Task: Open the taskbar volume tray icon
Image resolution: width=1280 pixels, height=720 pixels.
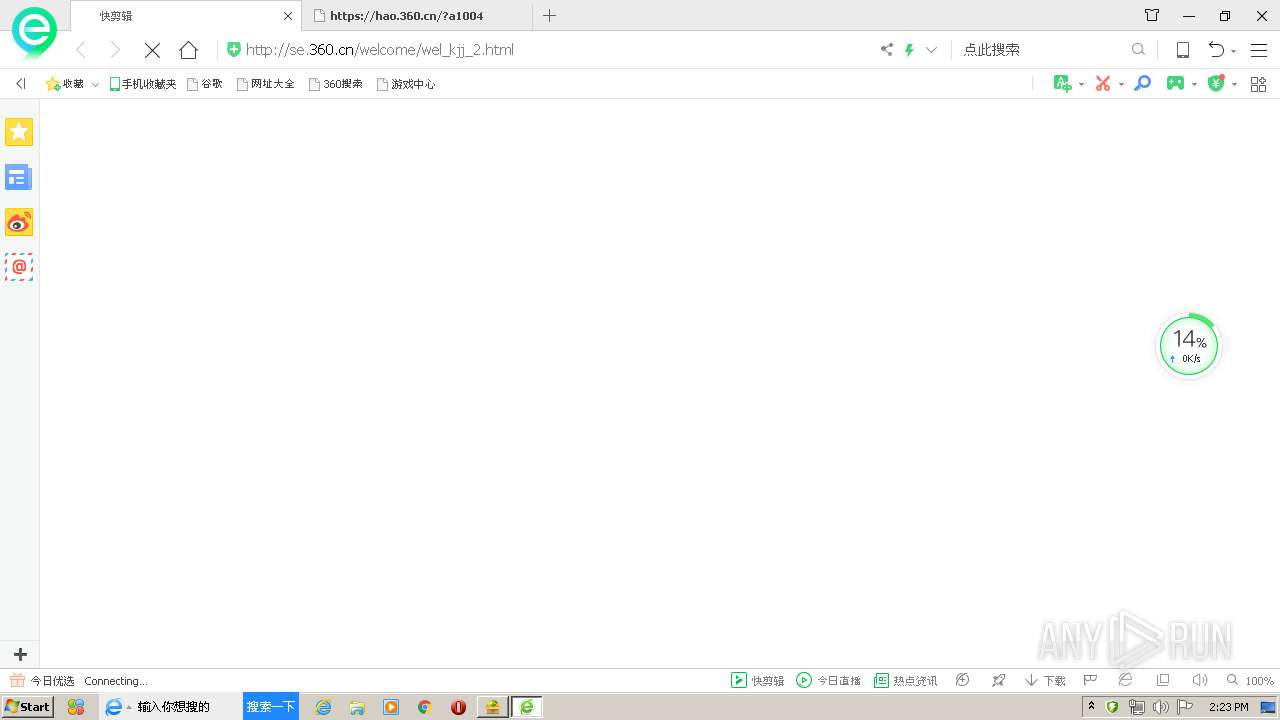Action: coord(1160,707)
